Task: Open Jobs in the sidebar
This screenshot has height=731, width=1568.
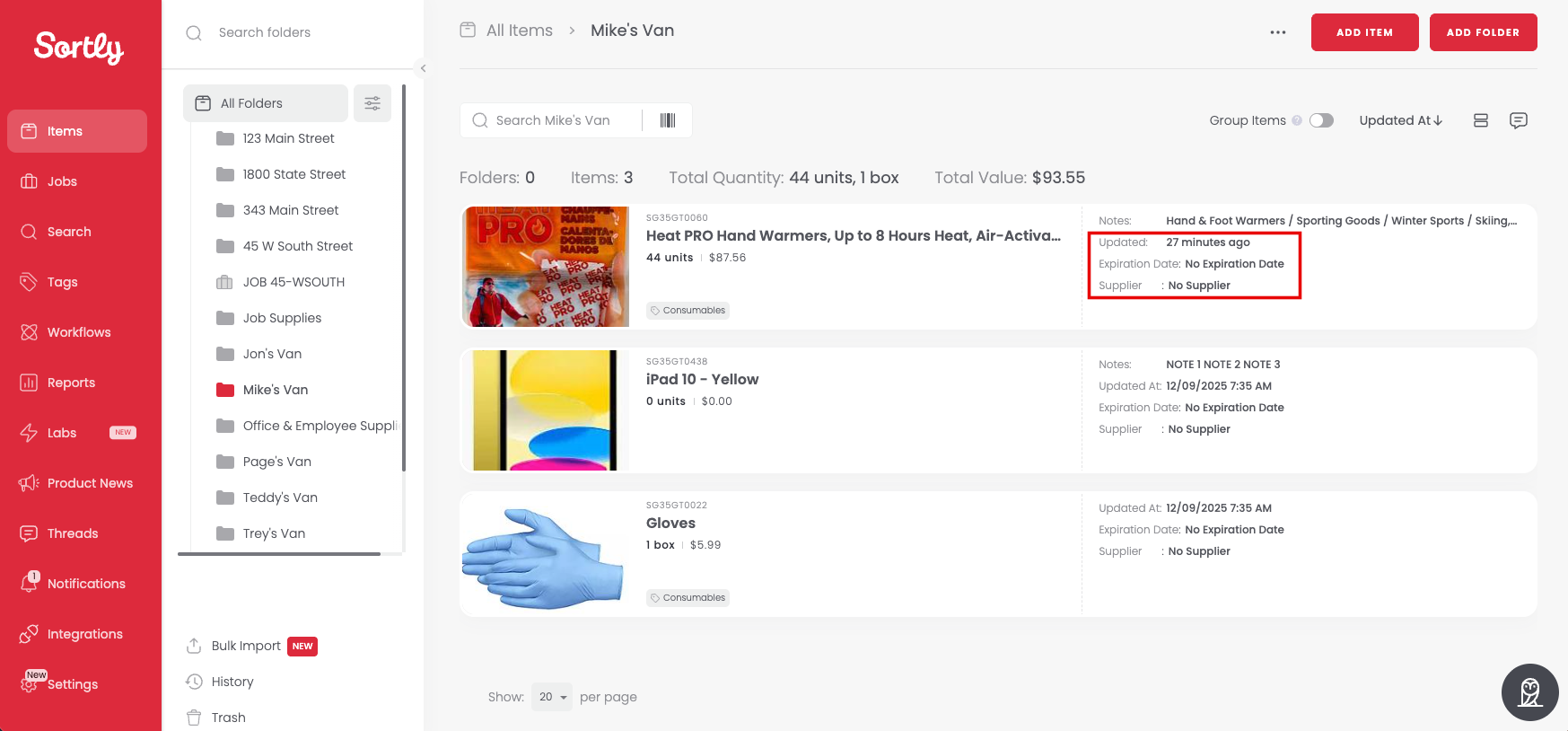Action: click(77, 181)
